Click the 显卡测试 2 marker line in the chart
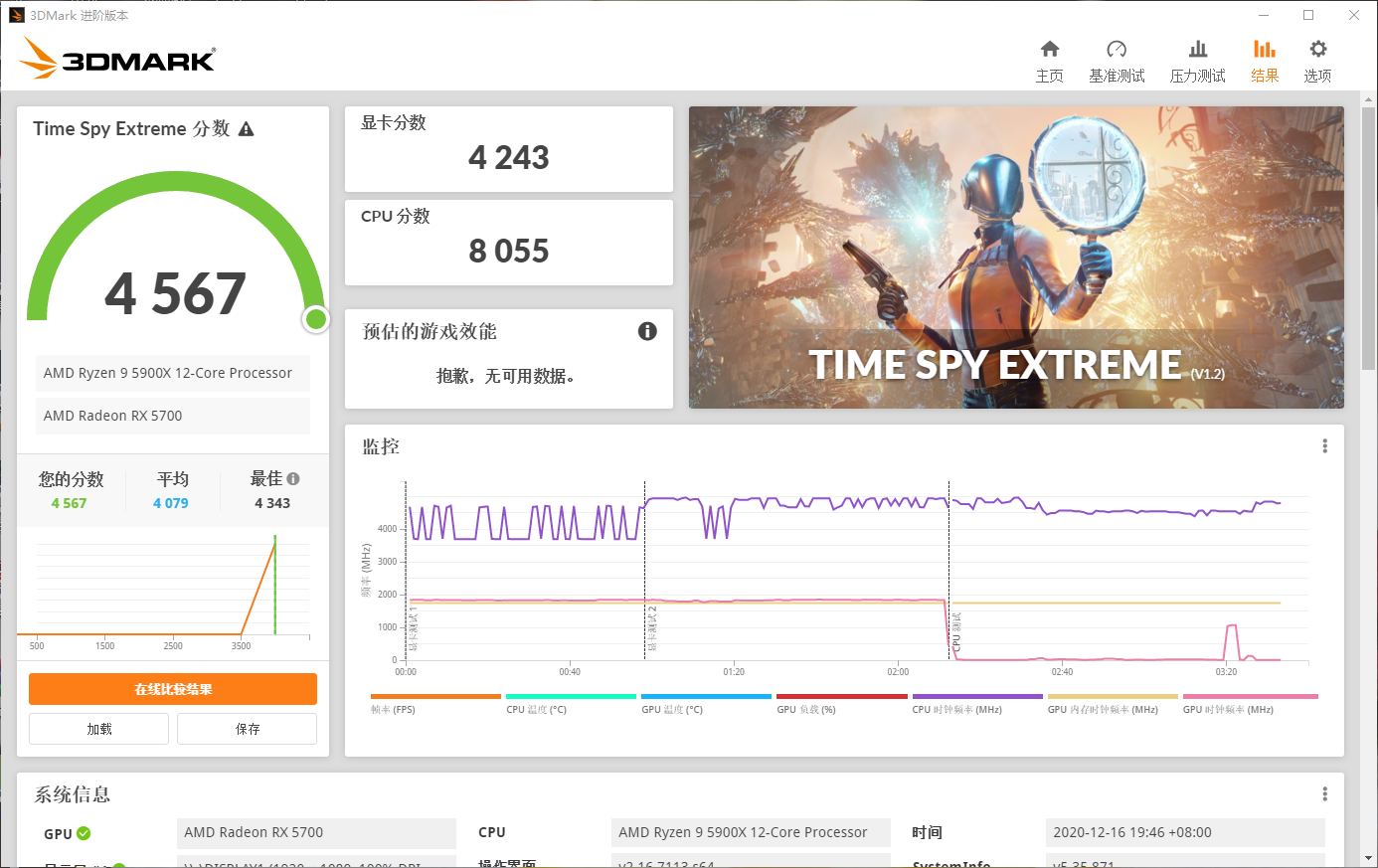The height and width of the screenshot is (868, 1378). click(x=645, y=571)
